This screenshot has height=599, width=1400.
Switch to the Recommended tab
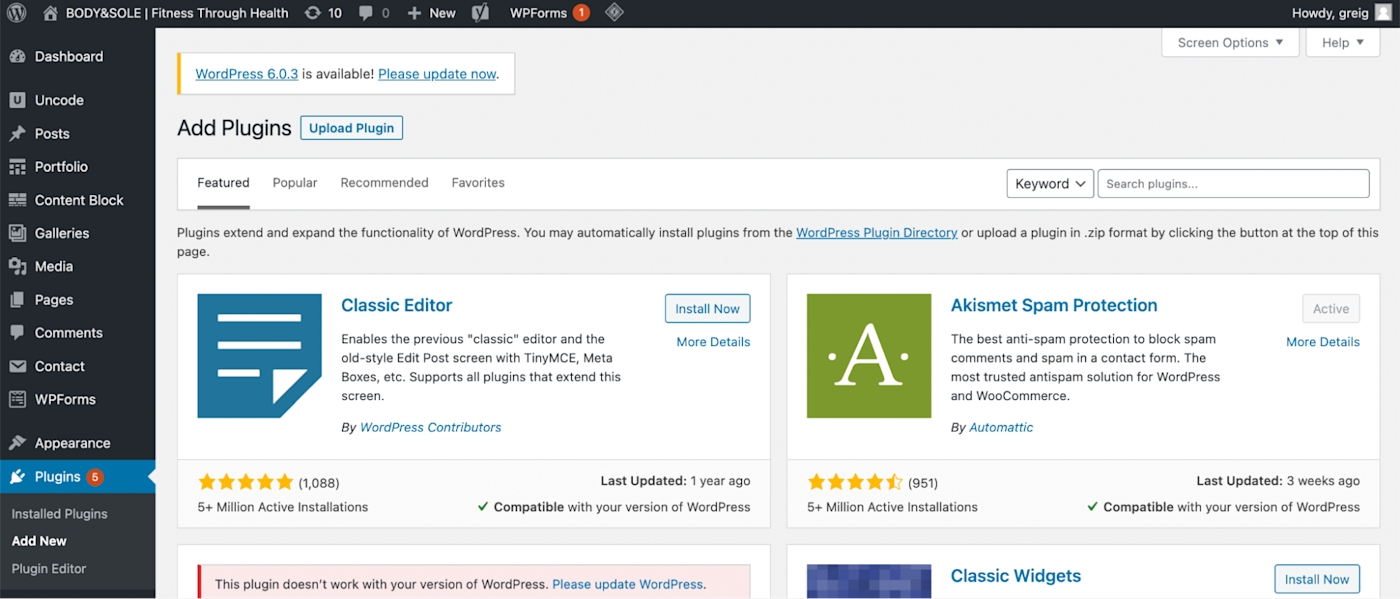tap(384, 183)
